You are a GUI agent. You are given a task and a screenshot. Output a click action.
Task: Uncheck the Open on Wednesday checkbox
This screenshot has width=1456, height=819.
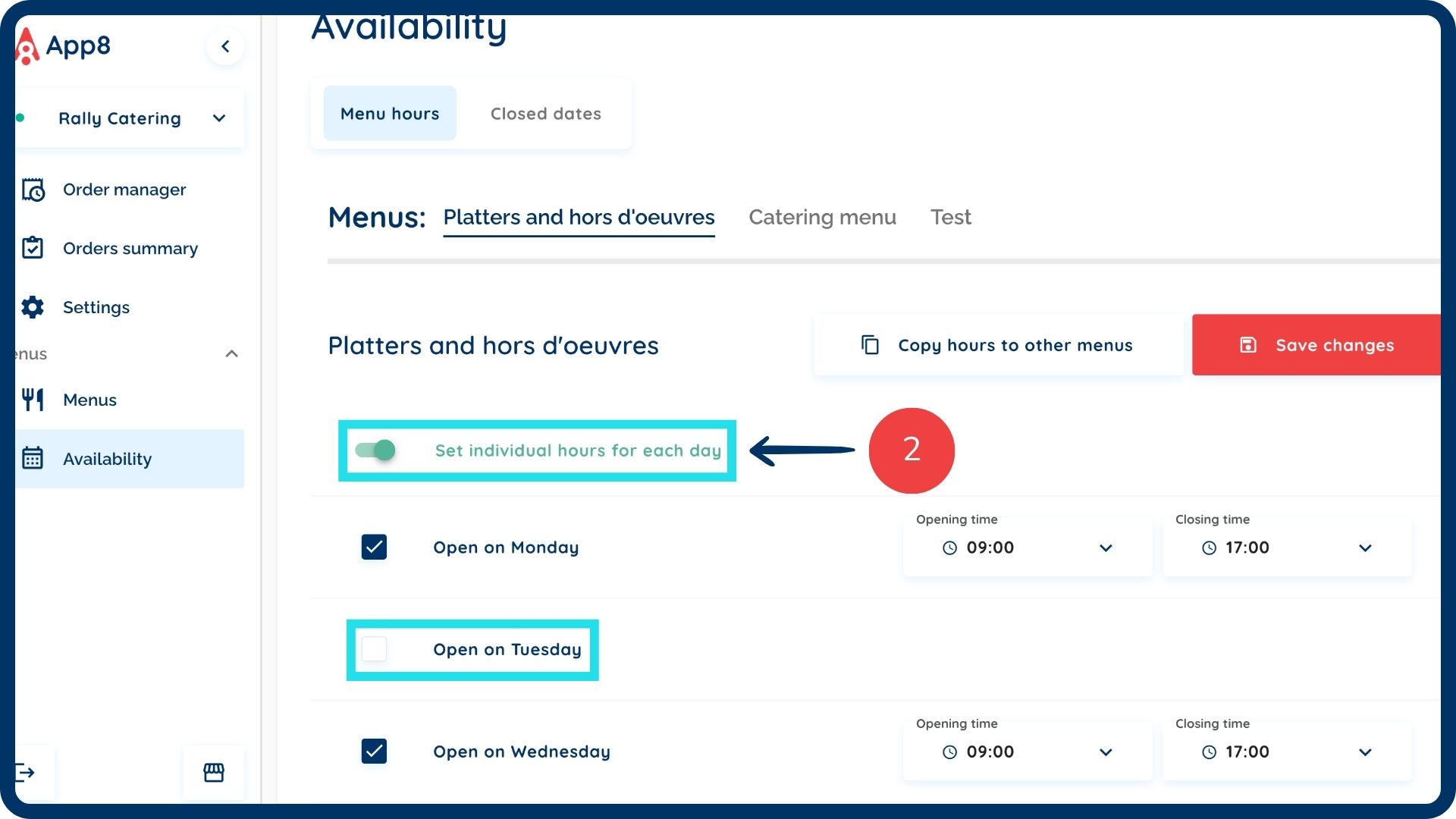click(x=374, y=751)
